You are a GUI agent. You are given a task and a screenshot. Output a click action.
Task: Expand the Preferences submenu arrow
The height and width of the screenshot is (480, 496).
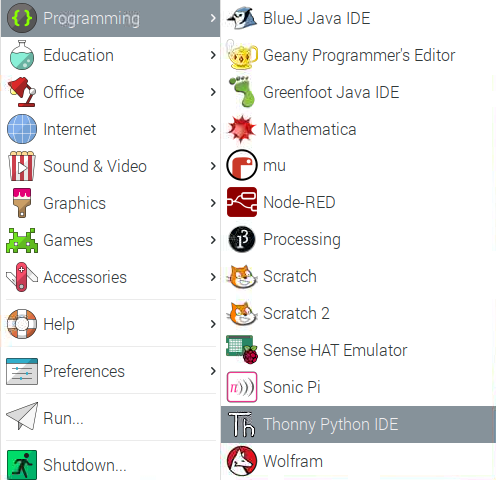(x=213, y=371)
